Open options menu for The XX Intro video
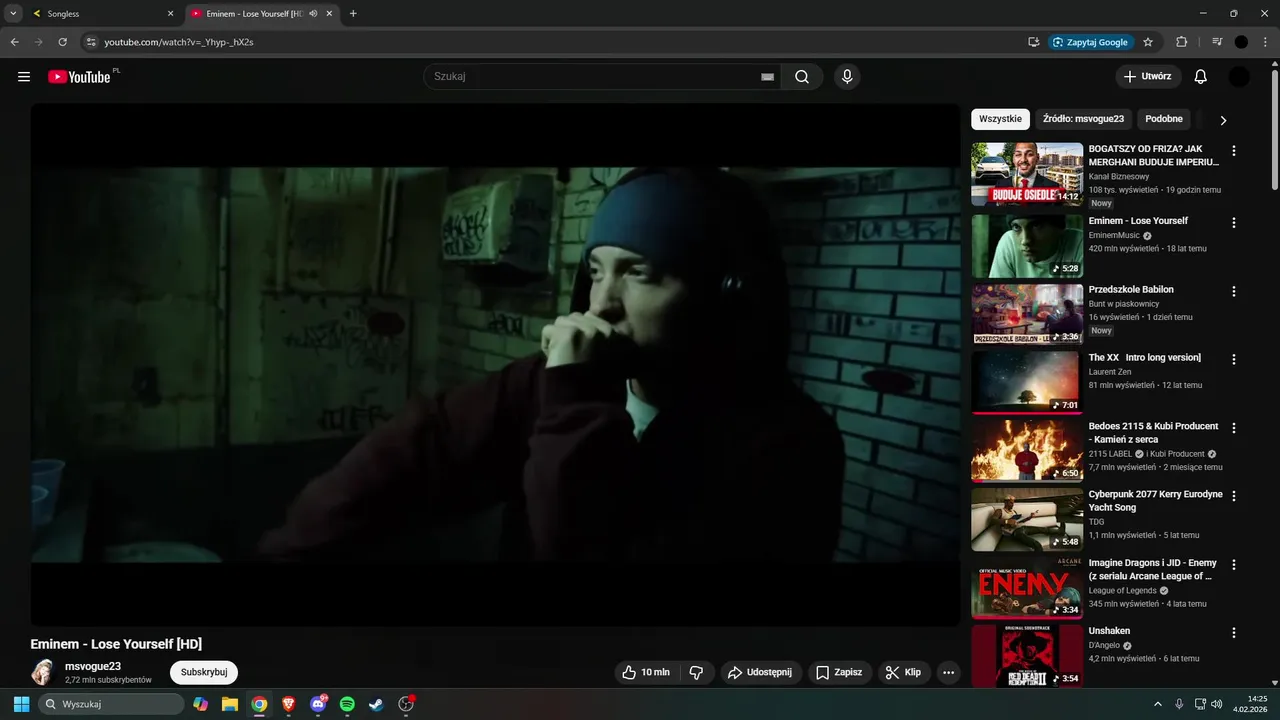Image resolution: width=1280 pixels, height=720 pixels. click(1234, 359)
